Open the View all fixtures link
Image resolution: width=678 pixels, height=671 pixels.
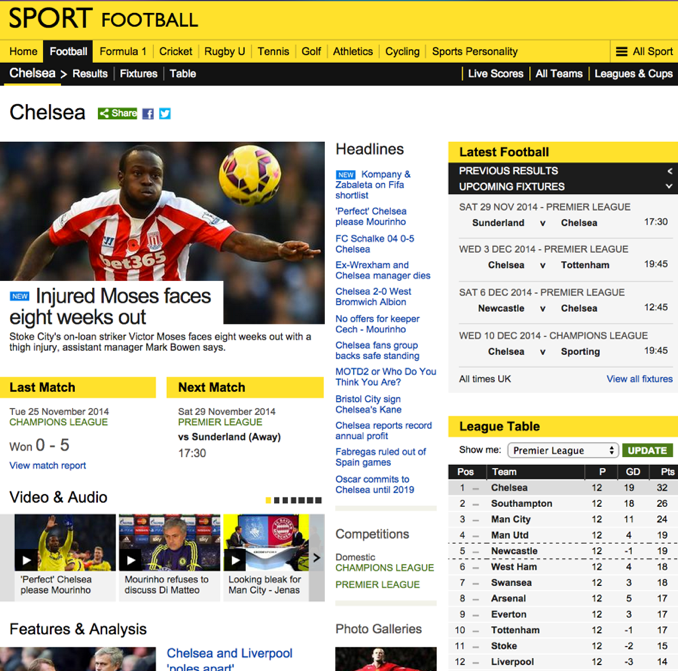[640, 379]
